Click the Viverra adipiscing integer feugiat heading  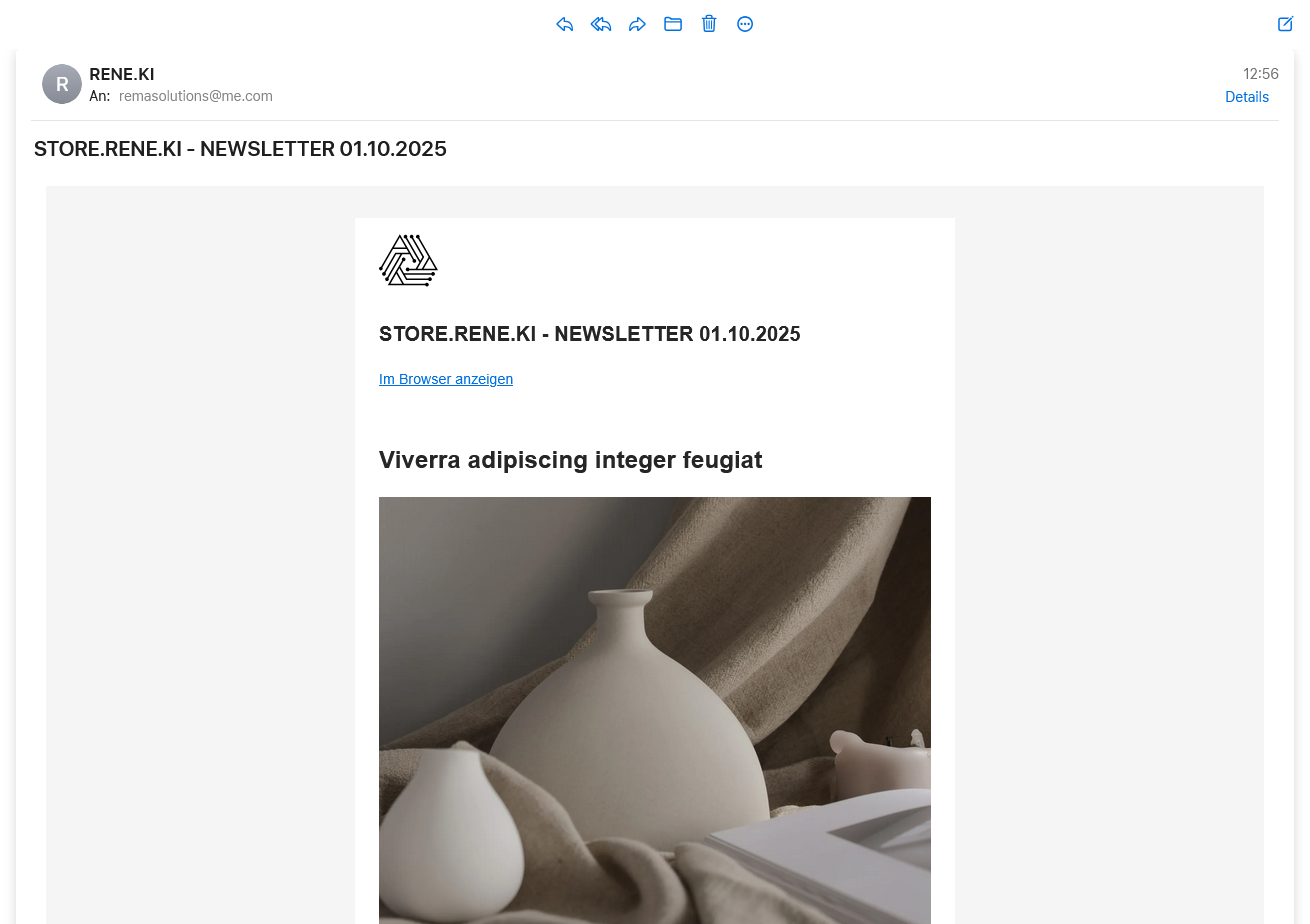coord(571,460)
